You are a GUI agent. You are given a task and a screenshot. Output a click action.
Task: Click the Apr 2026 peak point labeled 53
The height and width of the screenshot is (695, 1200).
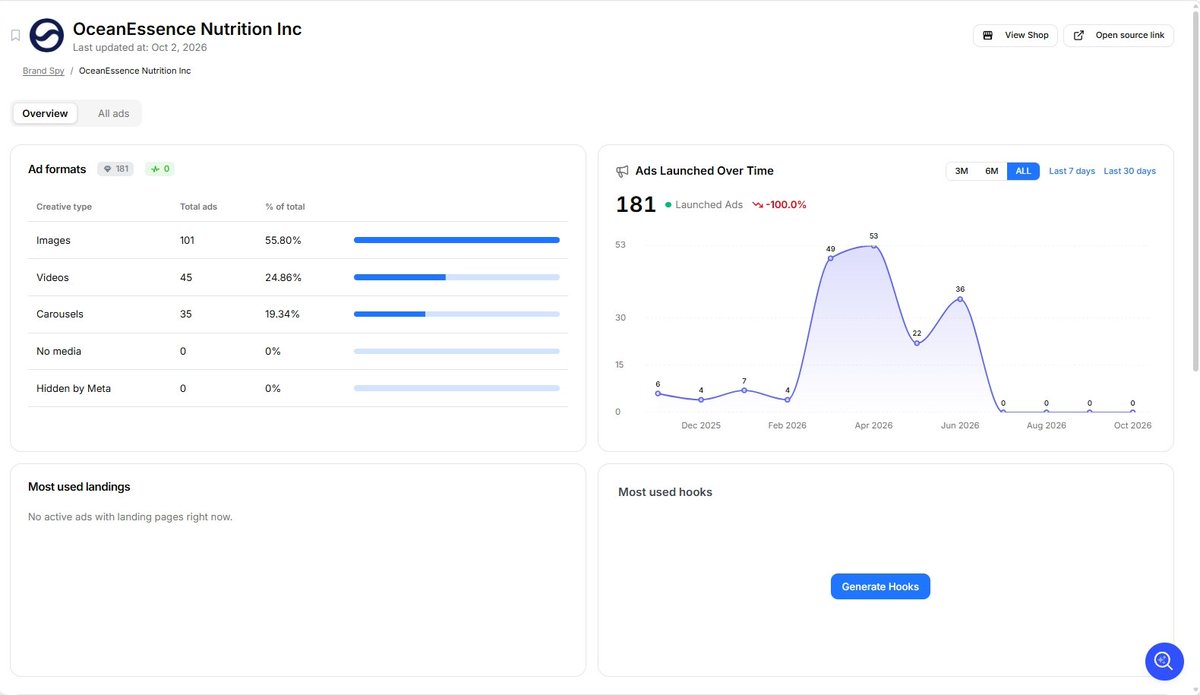[873, 246]
